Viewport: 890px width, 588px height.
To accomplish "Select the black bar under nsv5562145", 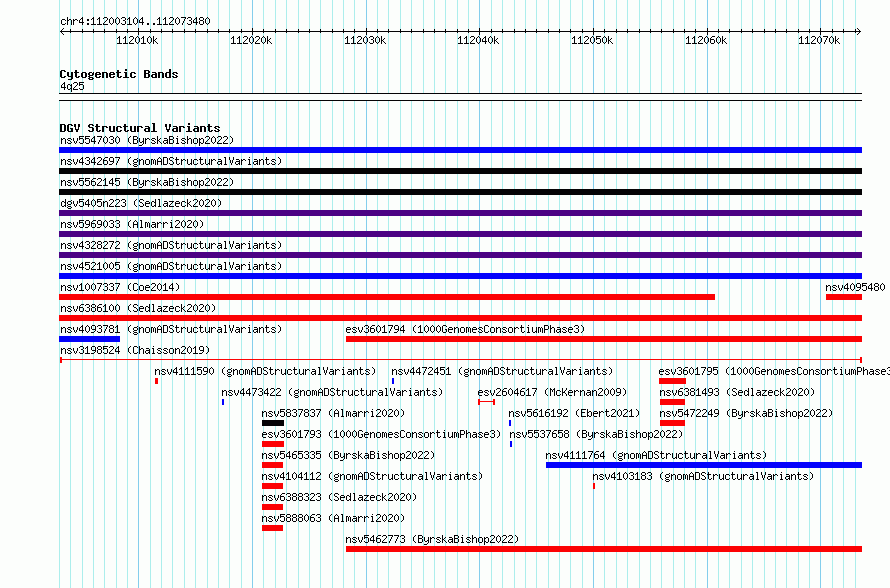I will point(460,192).
